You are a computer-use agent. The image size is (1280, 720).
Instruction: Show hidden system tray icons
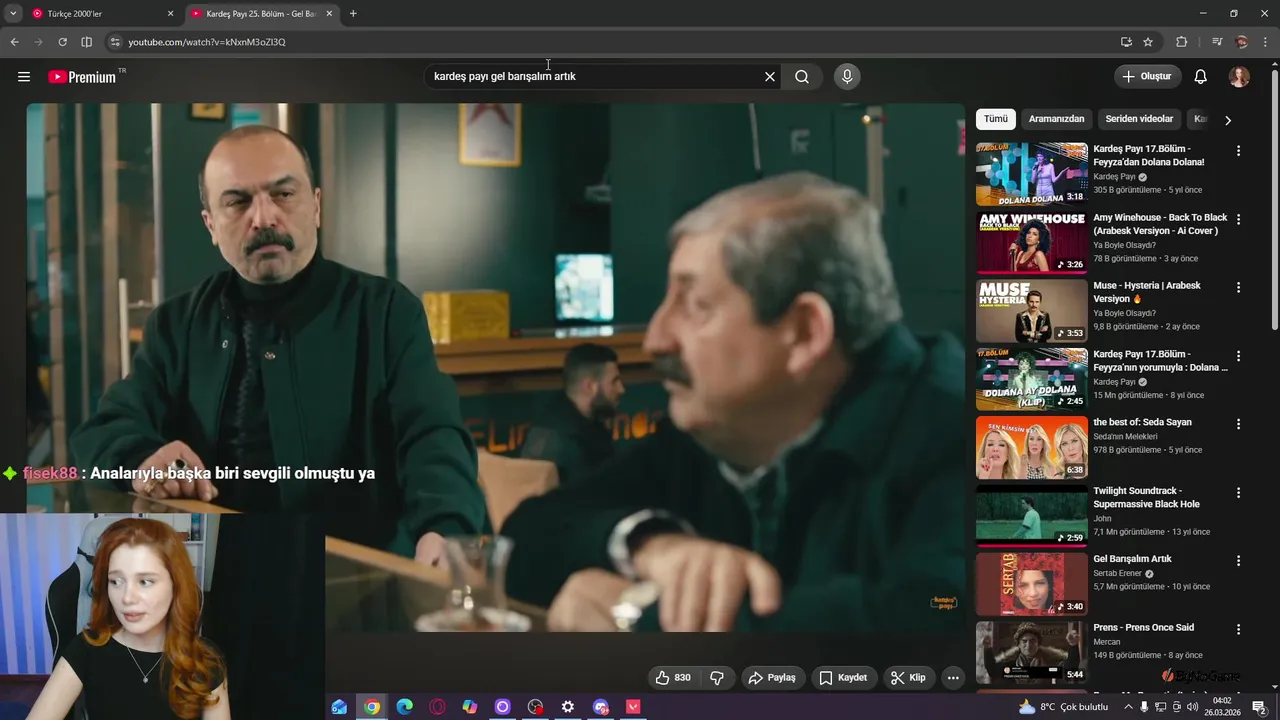coord(1128,707)
